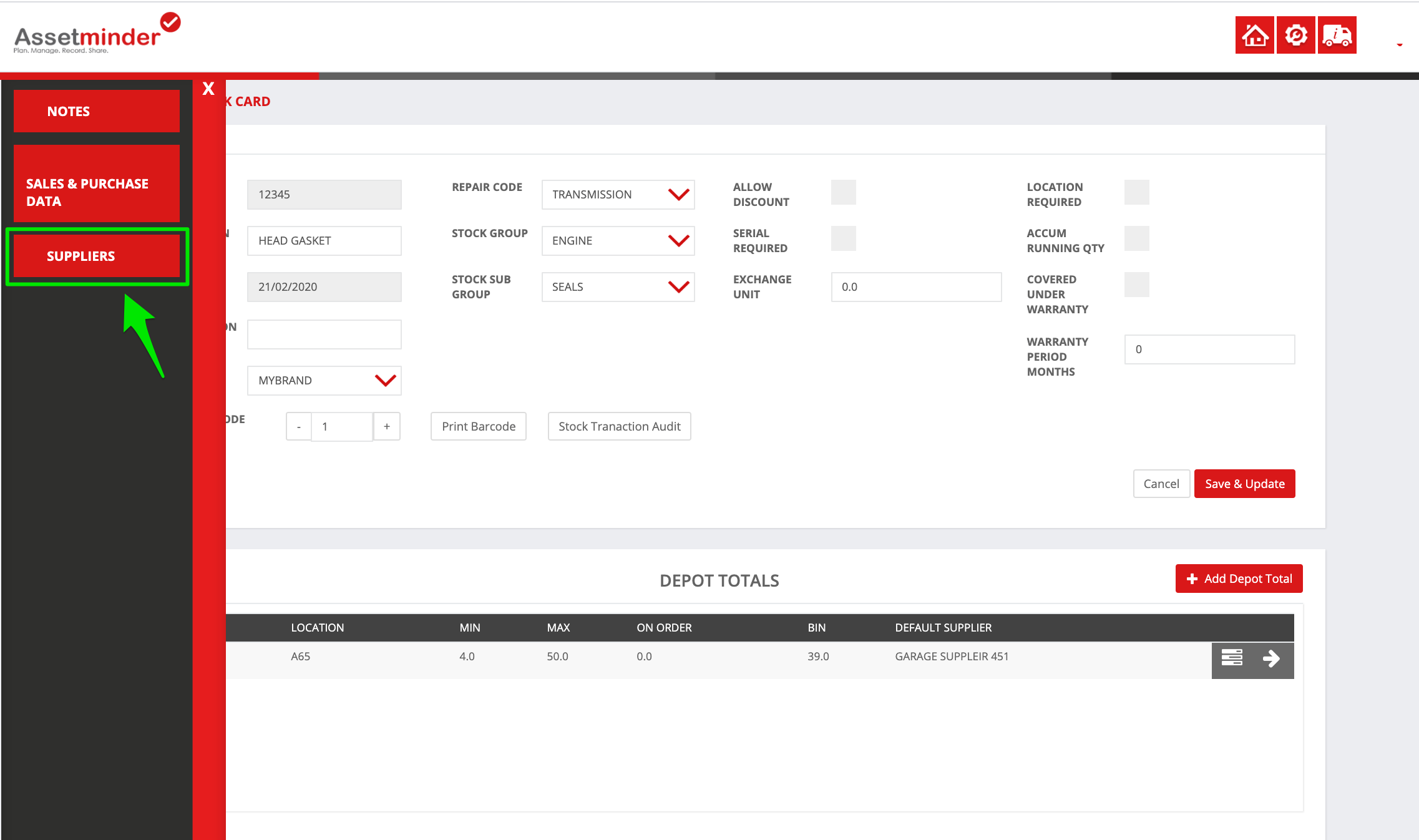Click the A65 location cell
Screen dimensions: 1419x840
[x=301, y=657]
